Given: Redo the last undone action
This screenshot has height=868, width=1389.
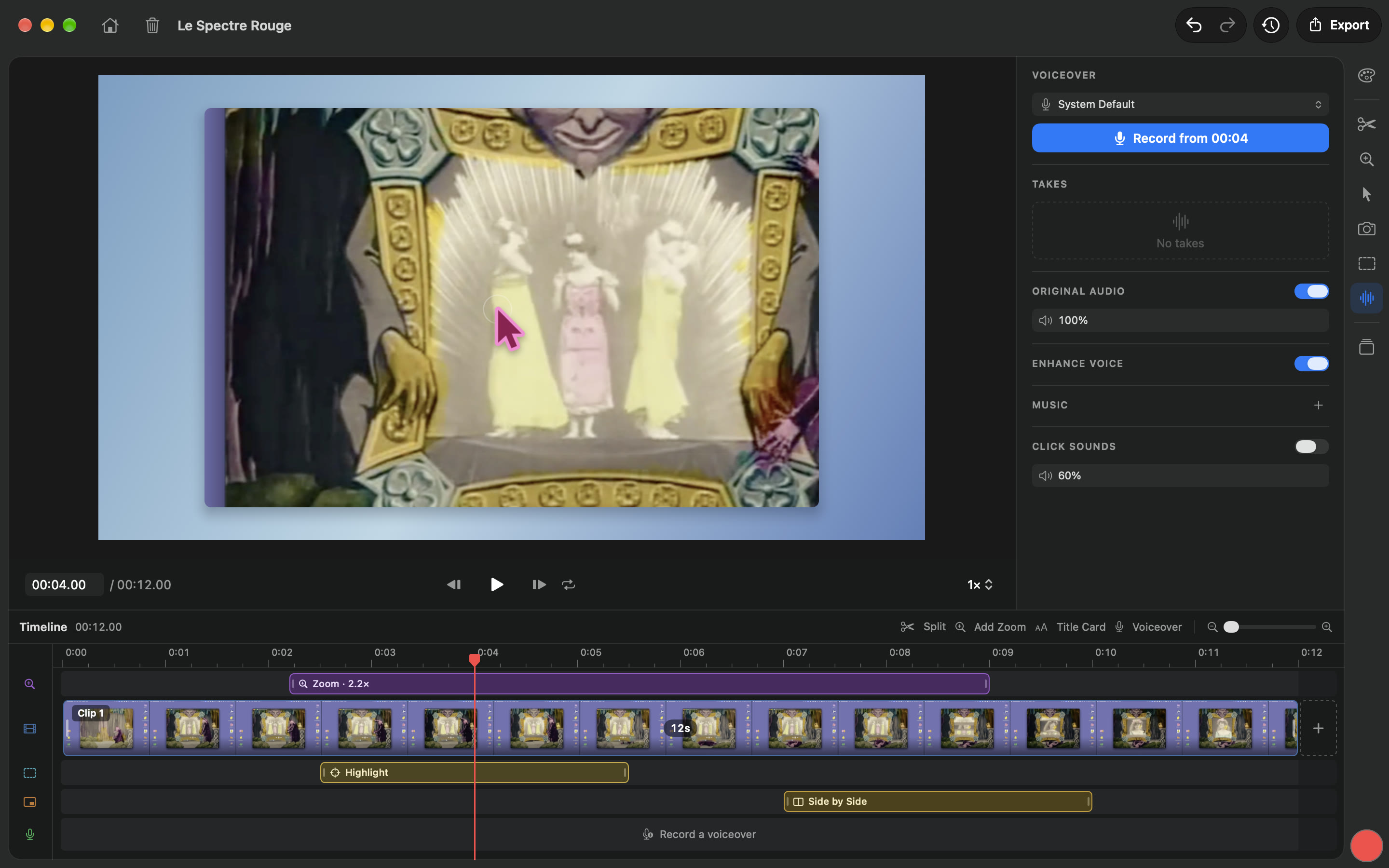Looking at the screenshot, I should tap(1227, 25).
